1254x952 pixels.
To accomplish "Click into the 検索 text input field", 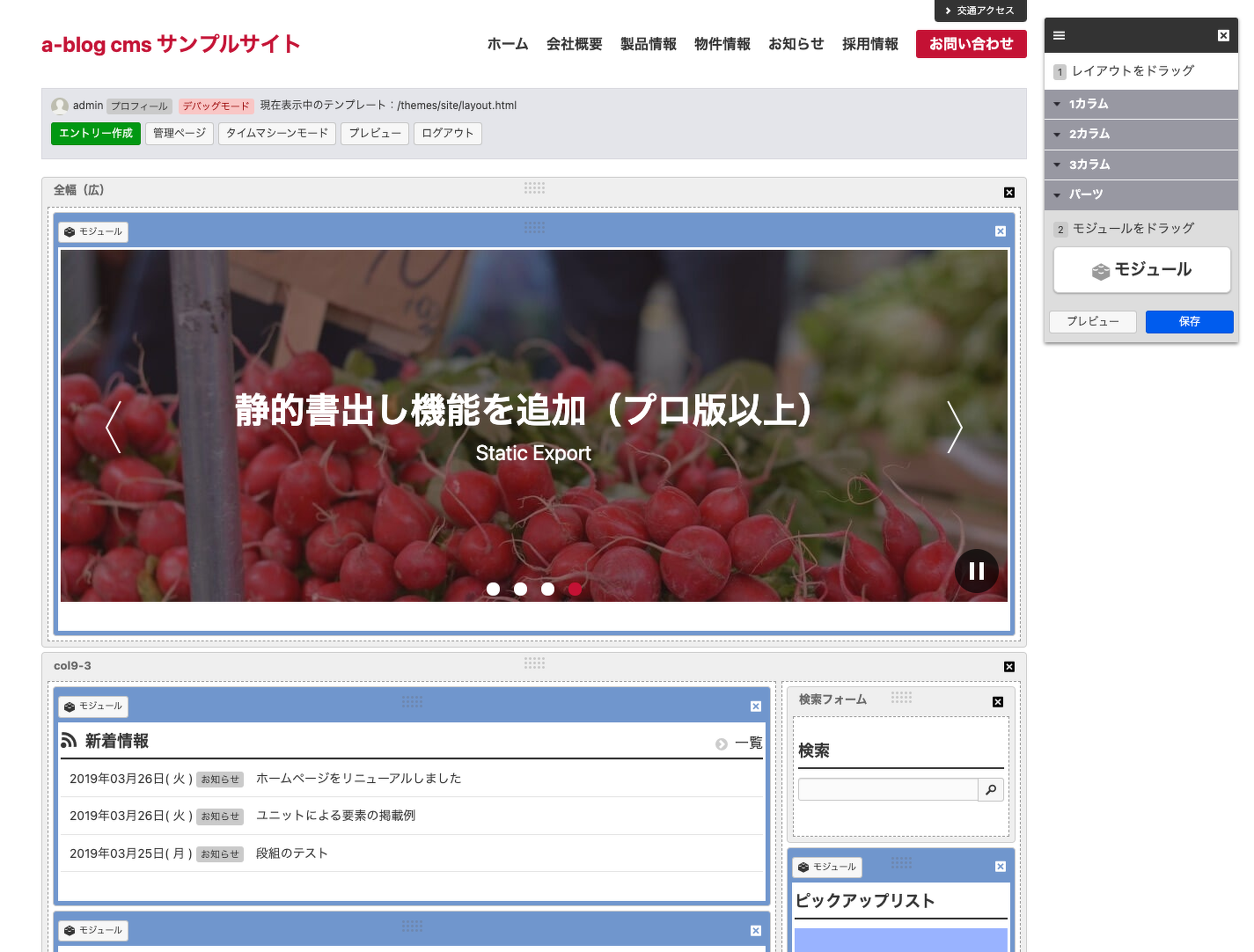I will pyautogui.click(x=887, y=789).
